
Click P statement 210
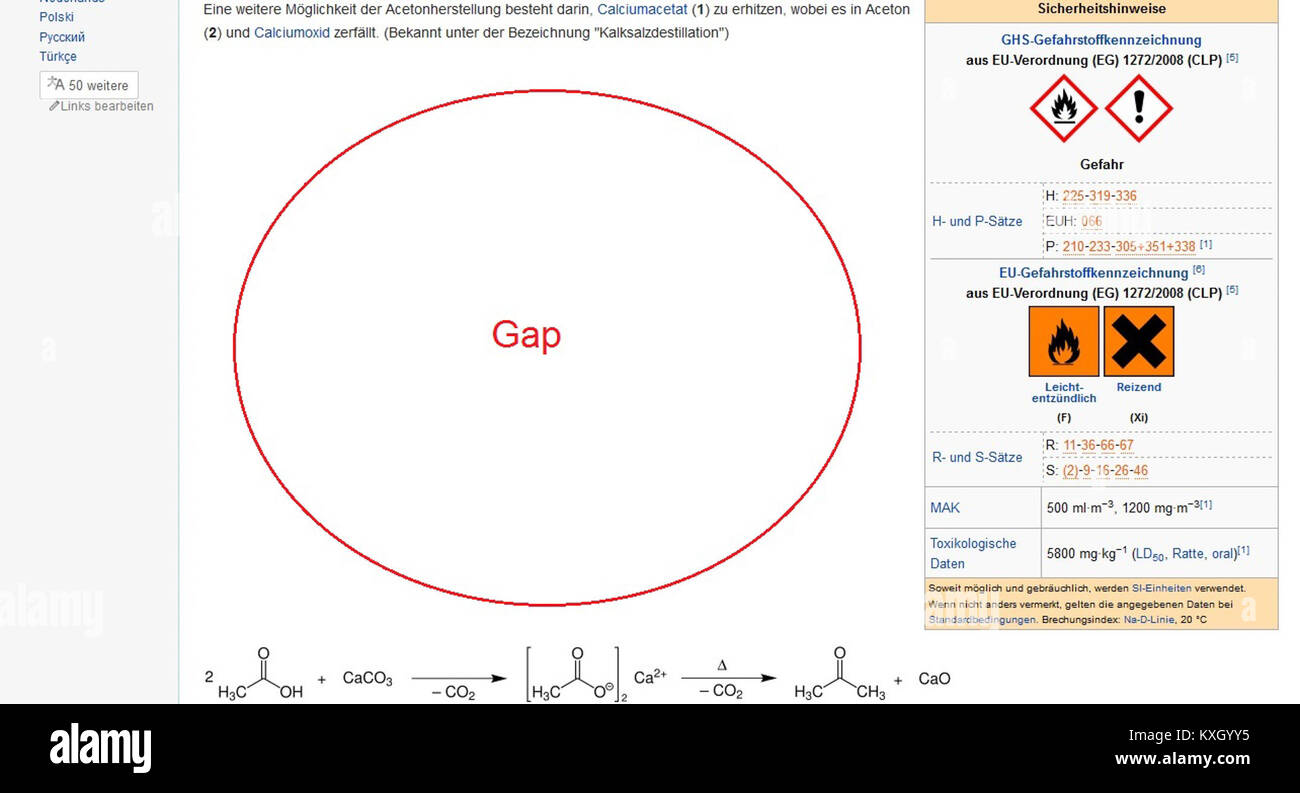[x=1074, y=246]
